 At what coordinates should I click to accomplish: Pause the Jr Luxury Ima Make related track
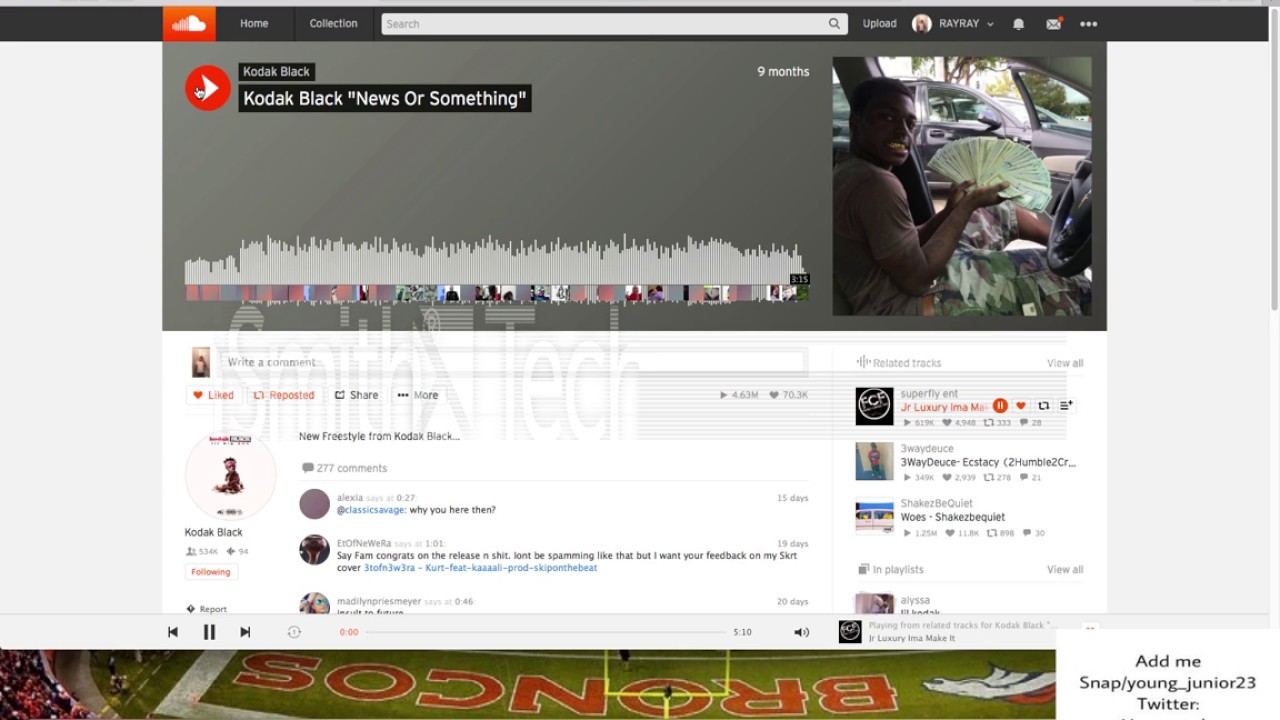pos(1000,406)
